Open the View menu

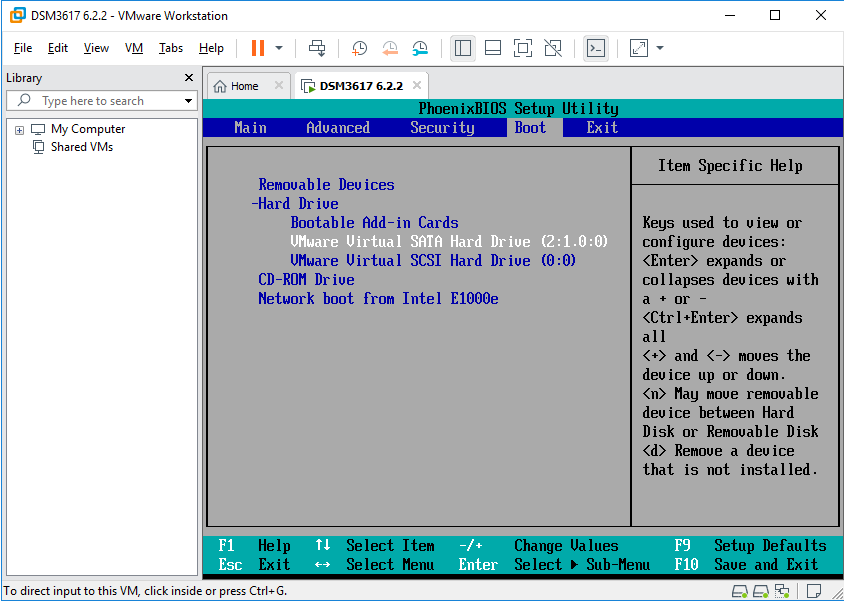coord(96,48)
